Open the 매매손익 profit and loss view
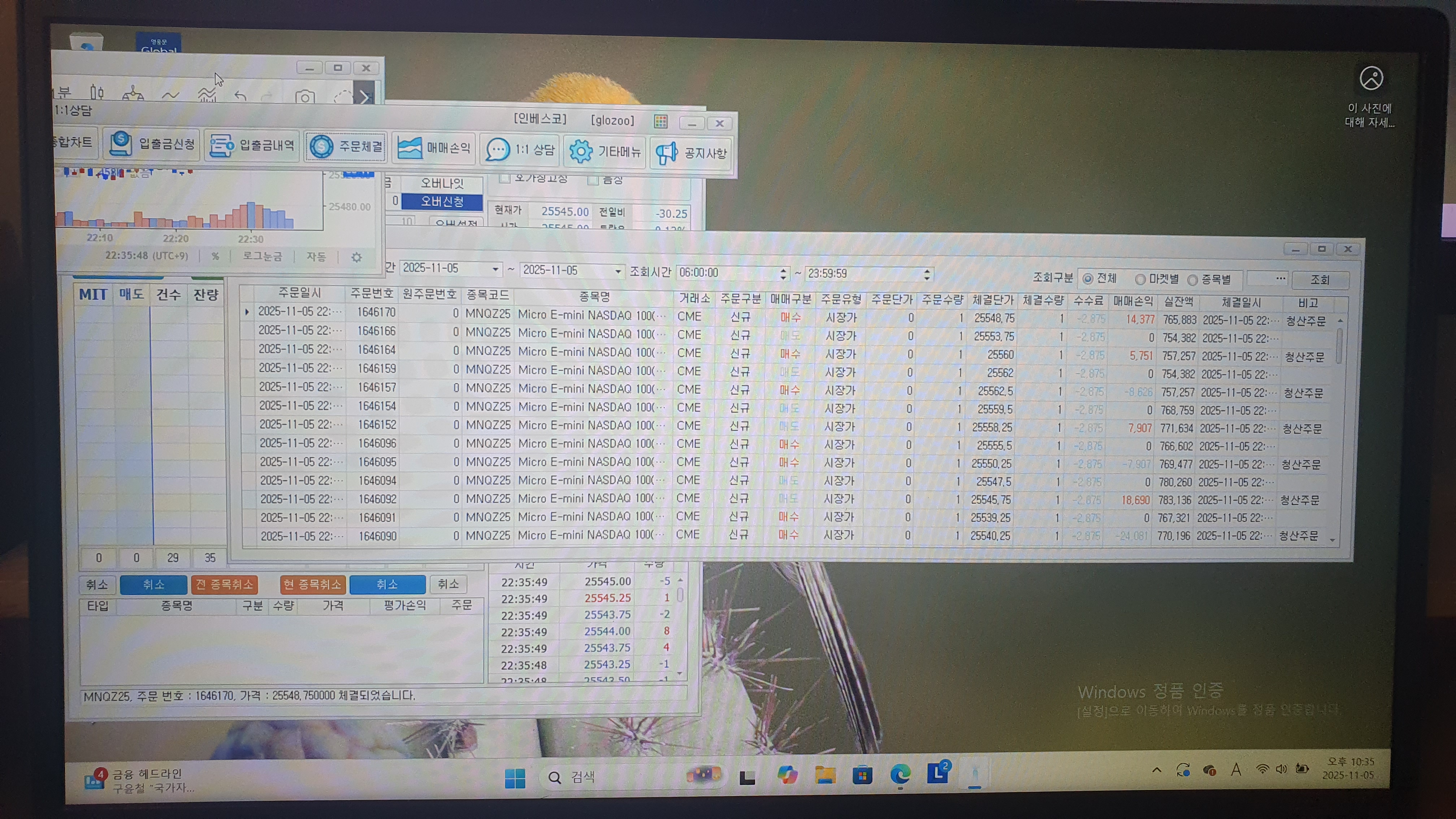Viewport: 1456px width, 819px height. 434,148
